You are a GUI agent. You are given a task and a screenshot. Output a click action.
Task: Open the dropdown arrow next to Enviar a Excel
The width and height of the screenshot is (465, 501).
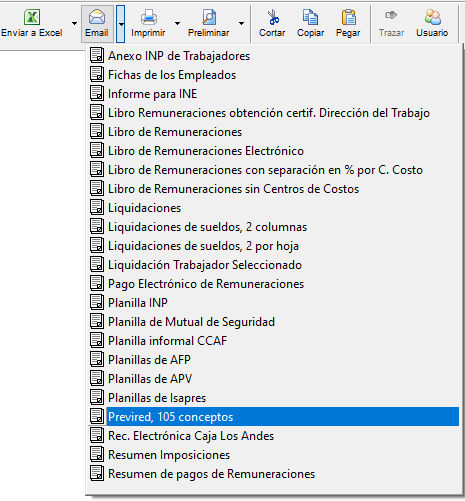coord(74,23)
